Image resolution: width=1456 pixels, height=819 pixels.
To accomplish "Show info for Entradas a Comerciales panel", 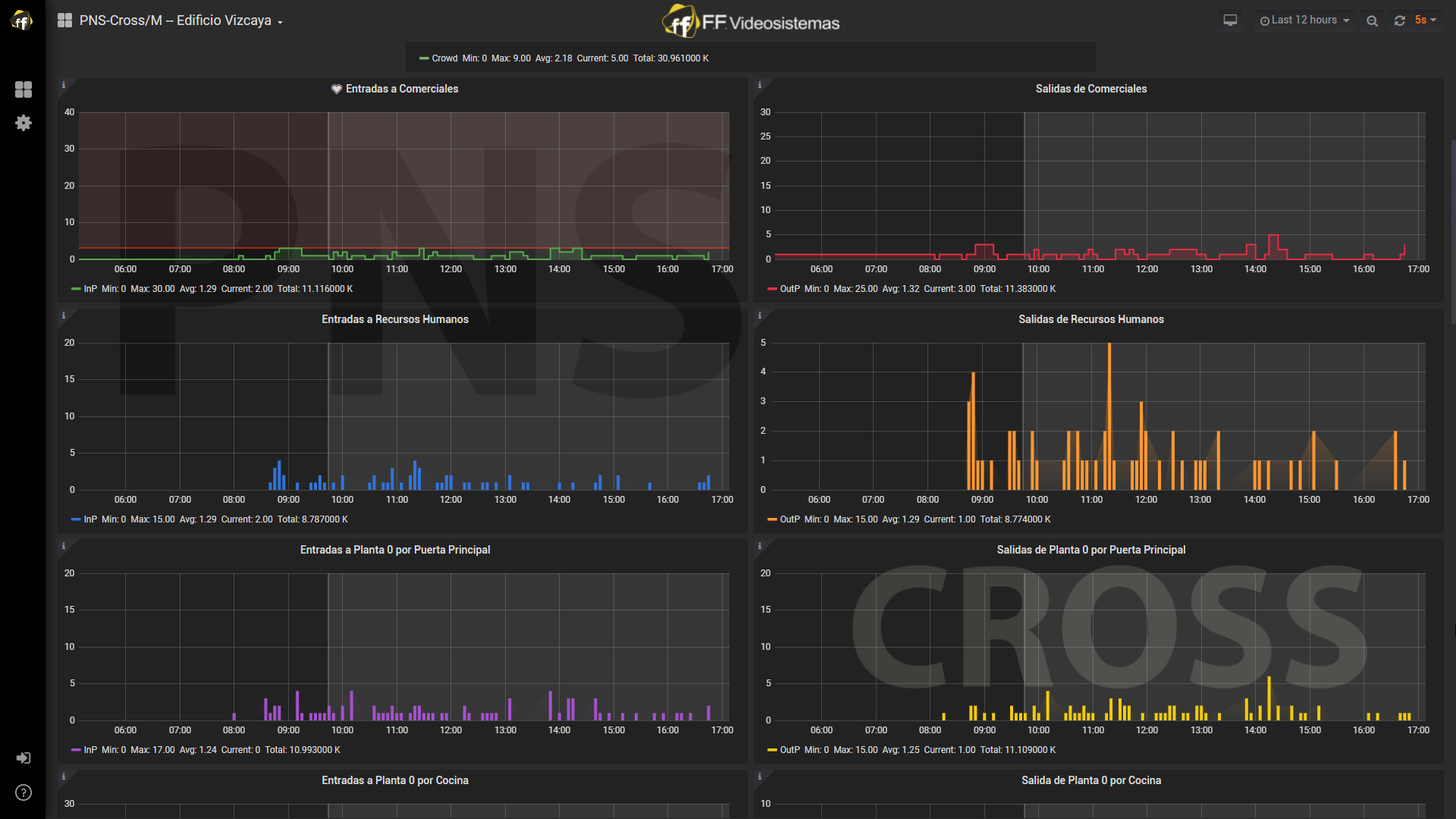I will [x=64, y=85].
